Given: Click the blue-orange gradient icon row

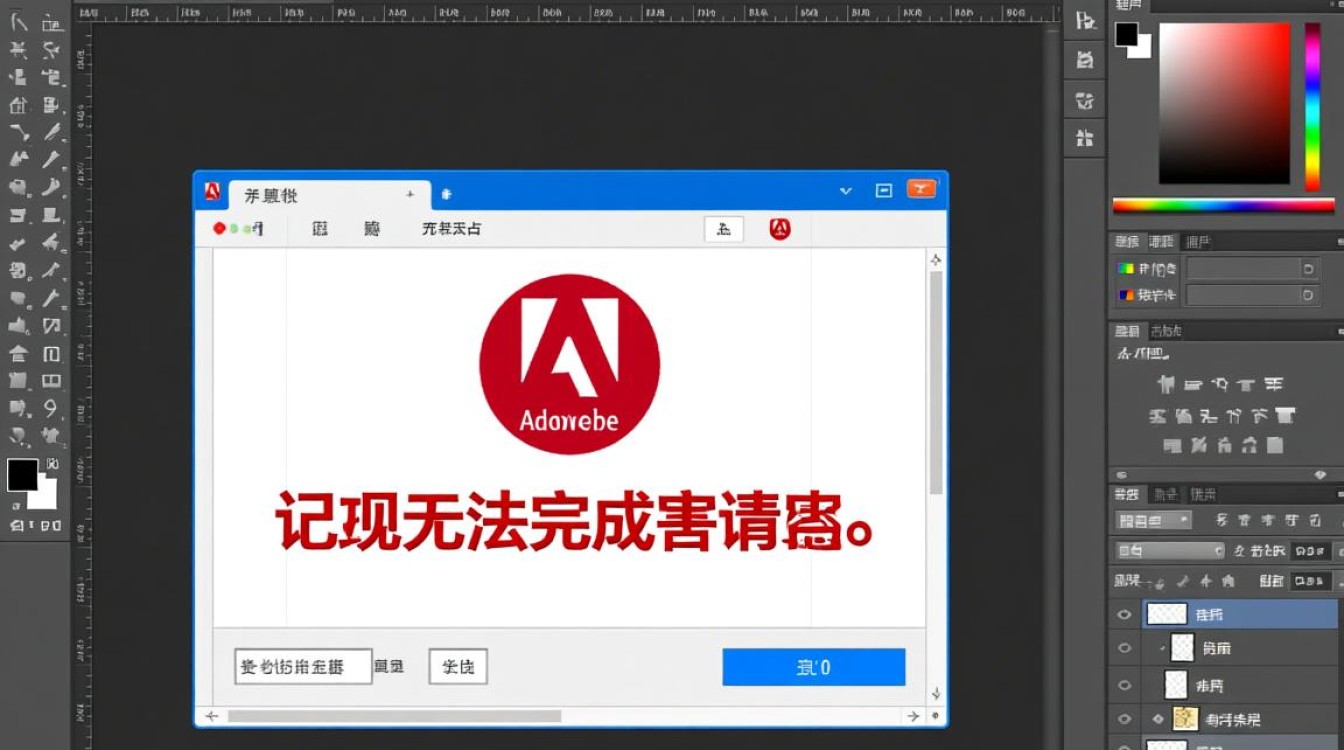Looking at the screenshot, I should coord(1147,296).
